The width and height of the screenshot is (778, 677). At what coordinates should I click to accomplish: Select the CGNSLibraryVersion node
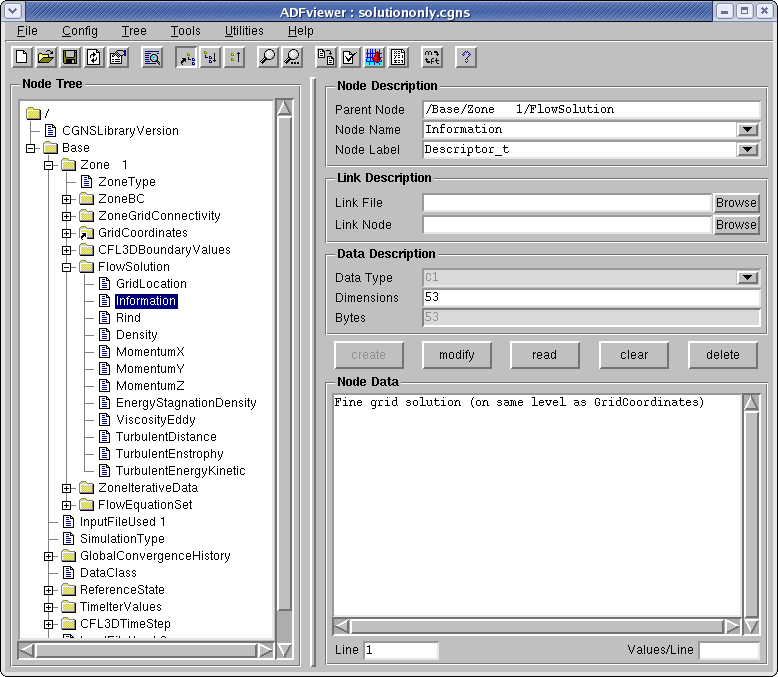[x=120, y=131]
